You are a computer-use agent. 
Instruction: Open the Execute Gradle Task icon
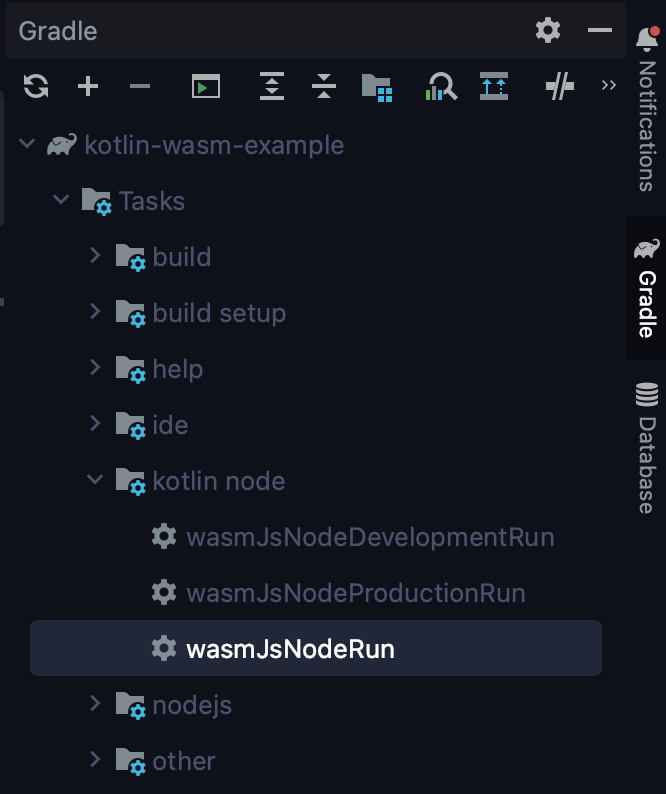206,86
